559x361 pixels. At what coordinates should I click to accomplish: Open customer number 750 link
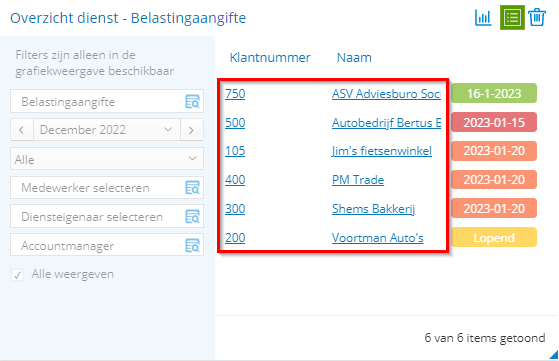point(235,94)
